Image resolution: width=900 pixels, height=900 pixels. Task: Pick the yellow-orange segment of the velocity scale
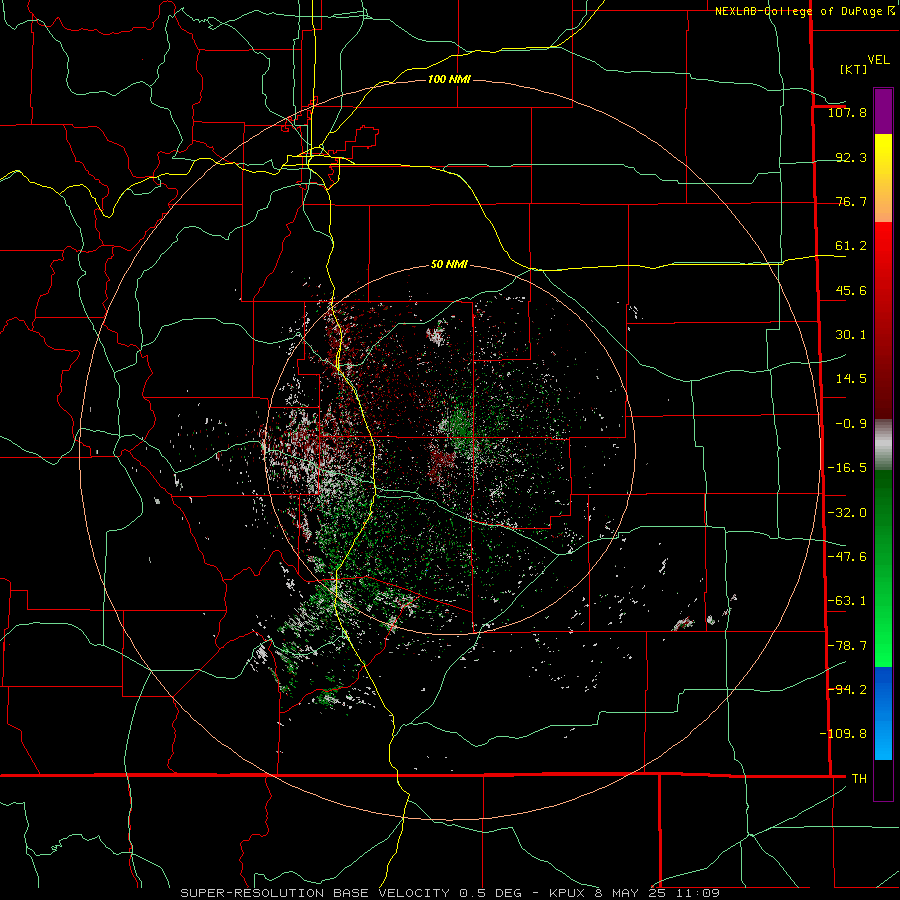click(x=883, y=178)
